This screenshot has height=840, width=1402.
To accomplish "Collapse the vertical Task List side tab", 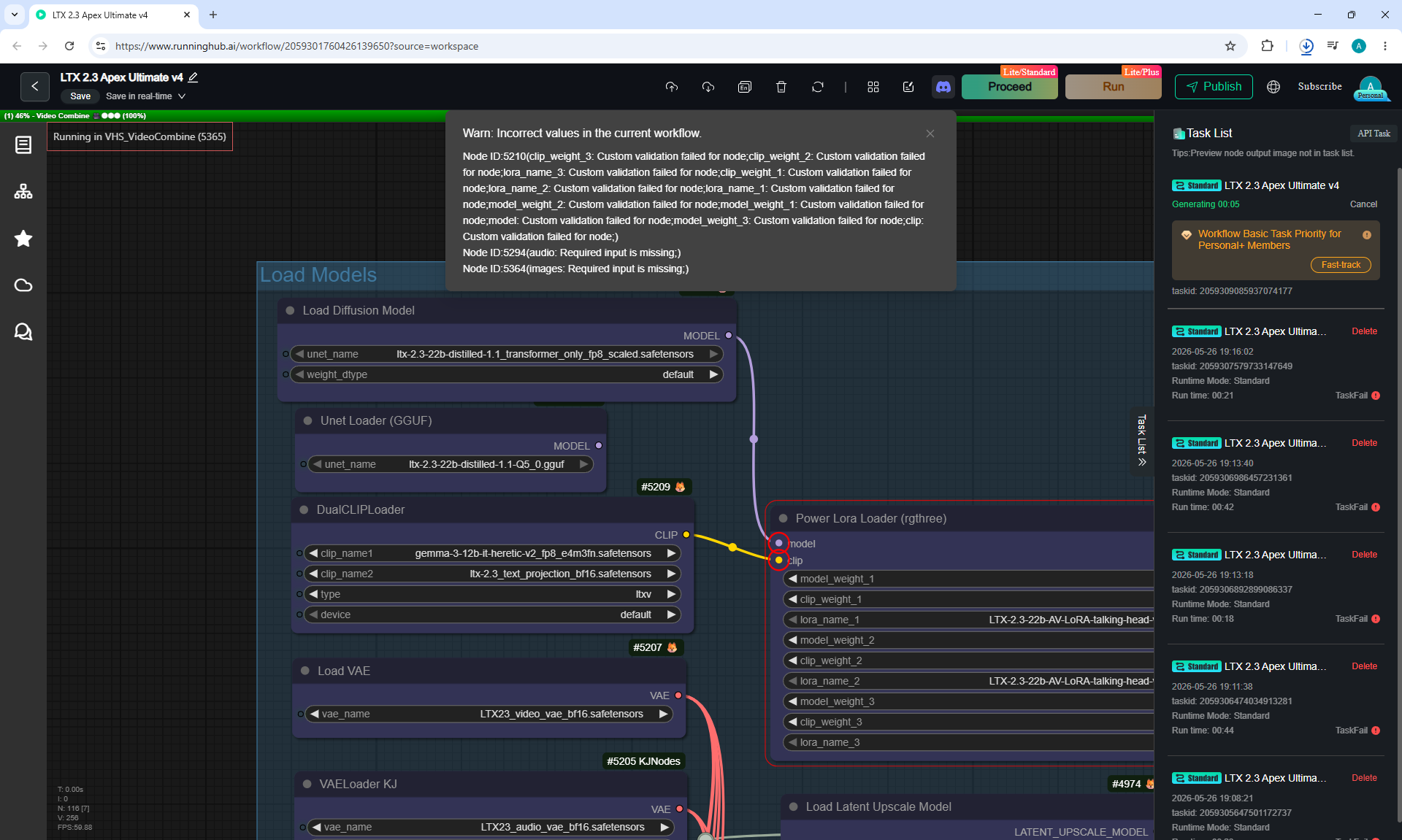I will tap(1142, 441).
